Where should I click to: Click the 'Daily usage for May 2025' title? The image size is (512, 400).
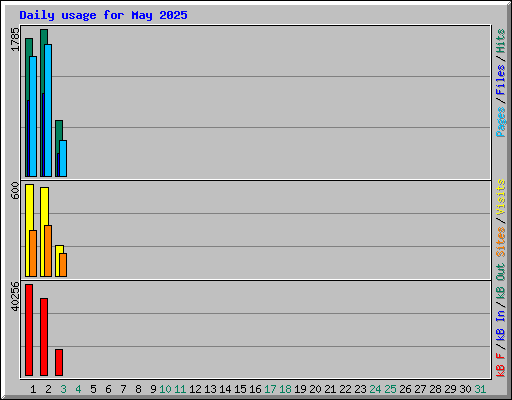(103, 15)
